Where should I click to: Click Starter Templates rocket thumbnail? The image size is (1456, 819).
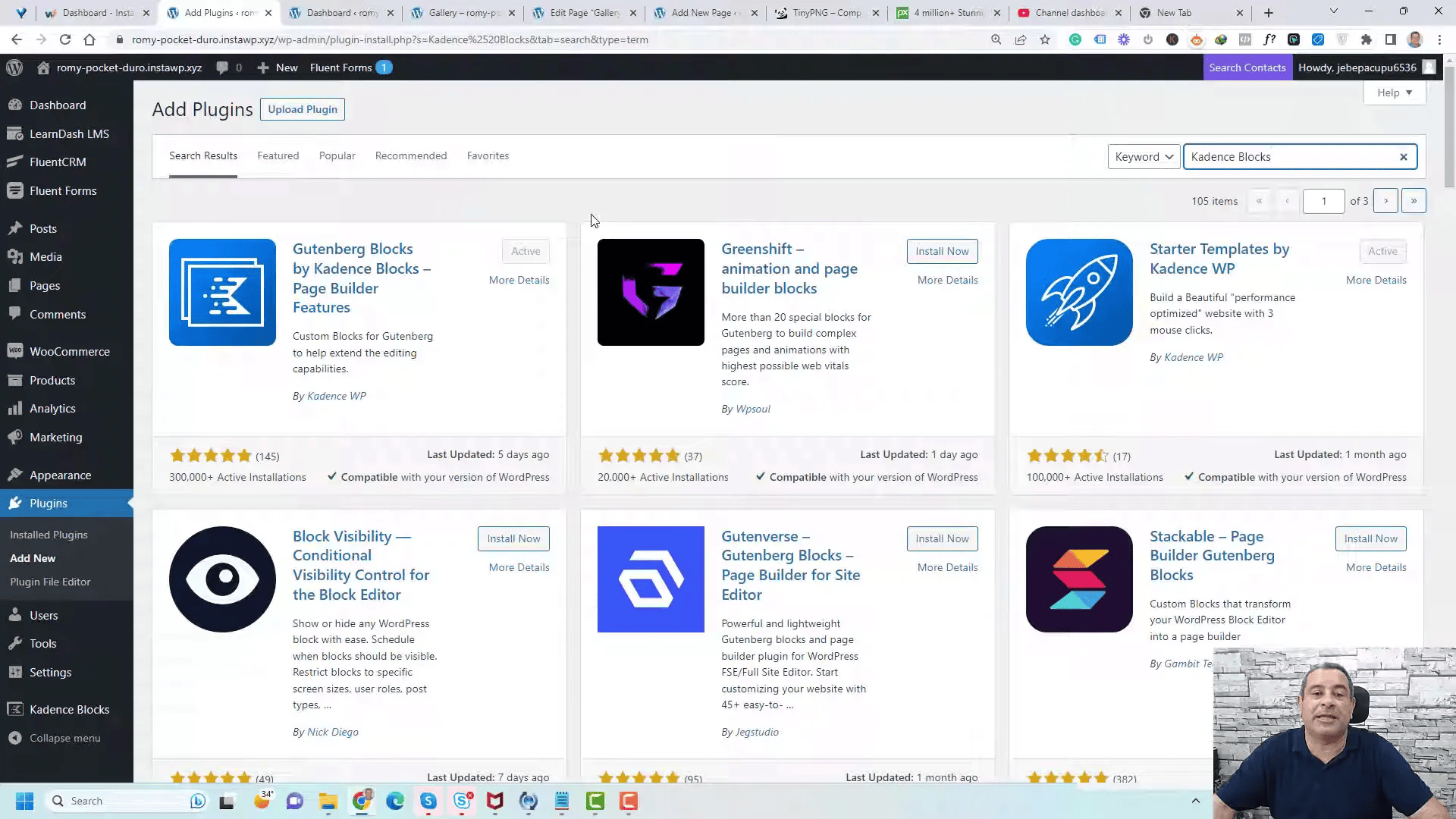pos(1079,292)
